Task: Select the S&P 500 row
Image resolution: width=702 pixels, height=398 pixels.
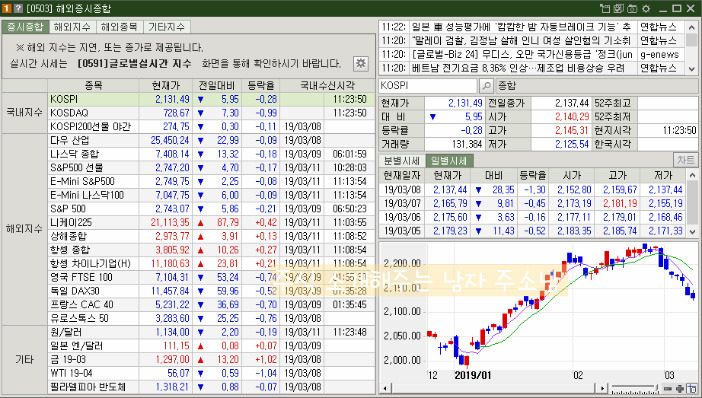Action: [x=211, y=209]
